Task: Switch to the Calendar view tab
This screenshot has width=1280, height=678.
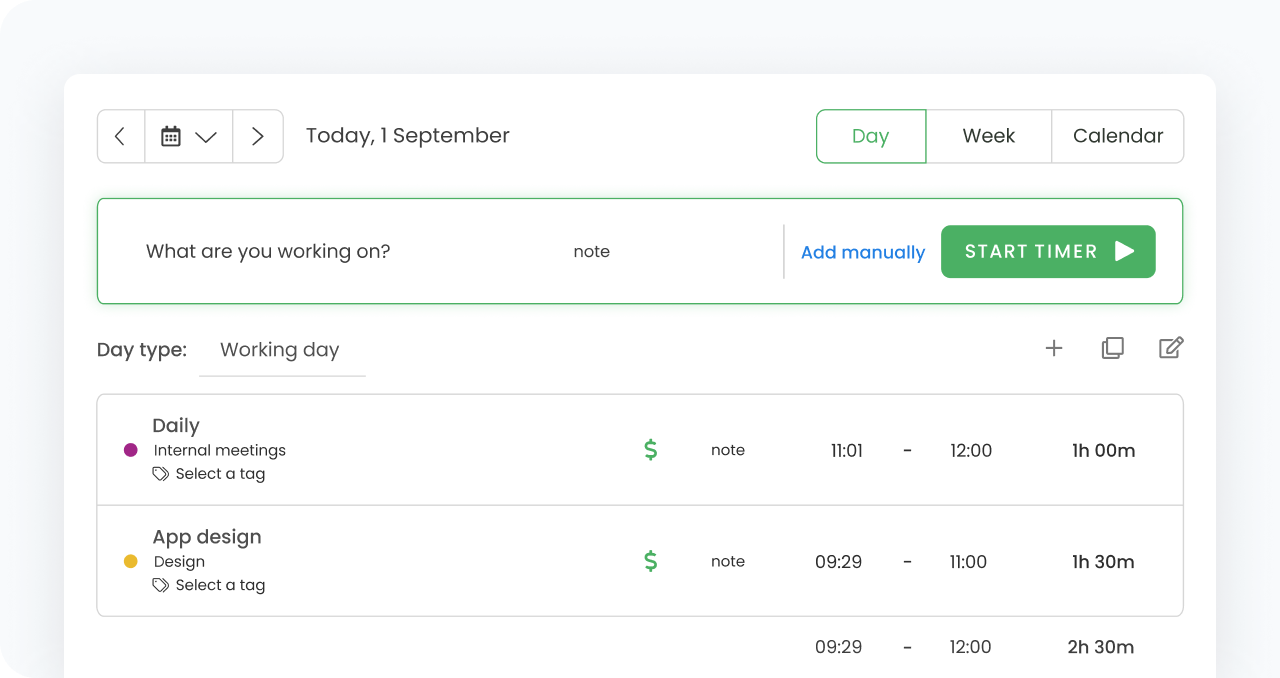Action: 1118,136
